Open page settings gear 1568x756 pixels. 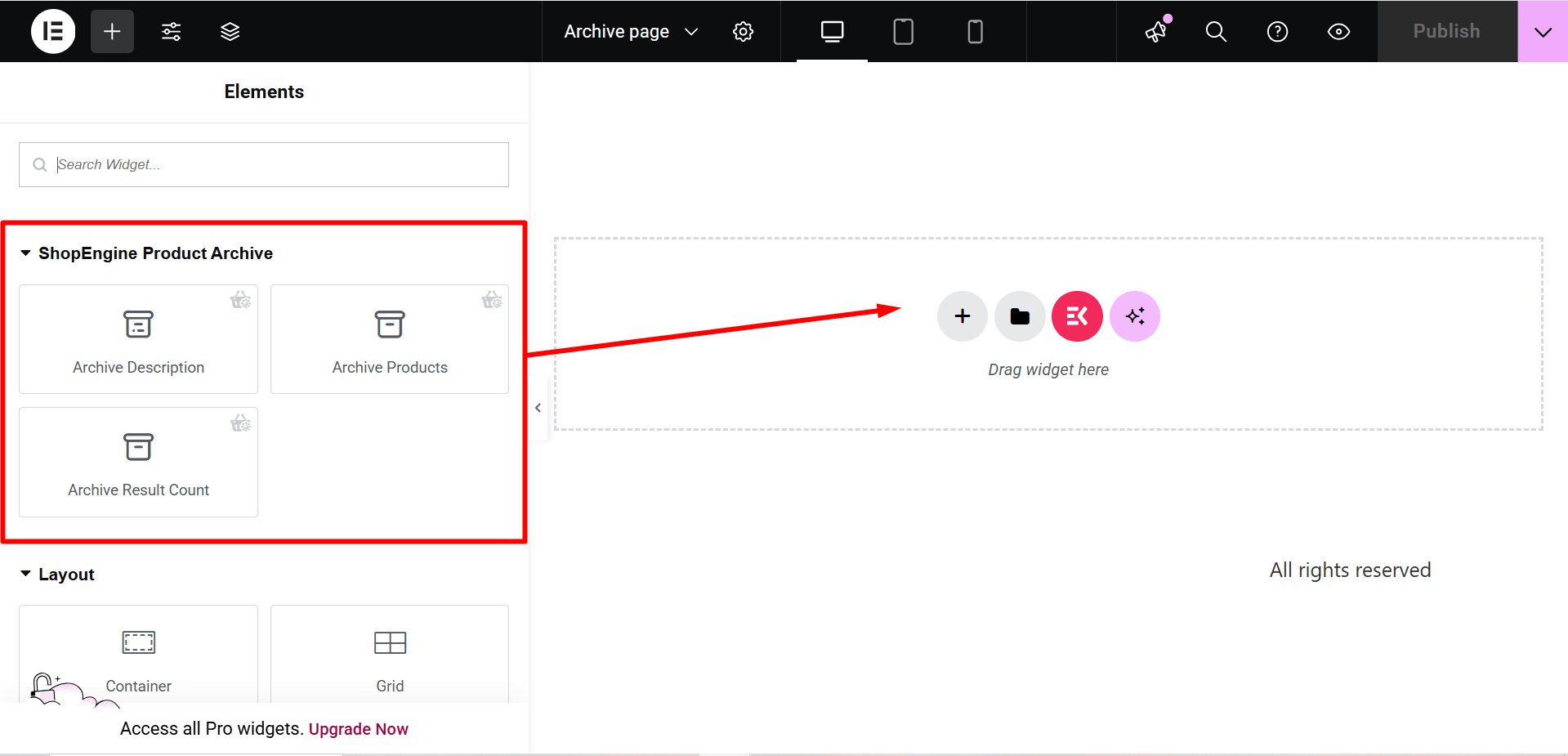[743, 31]
